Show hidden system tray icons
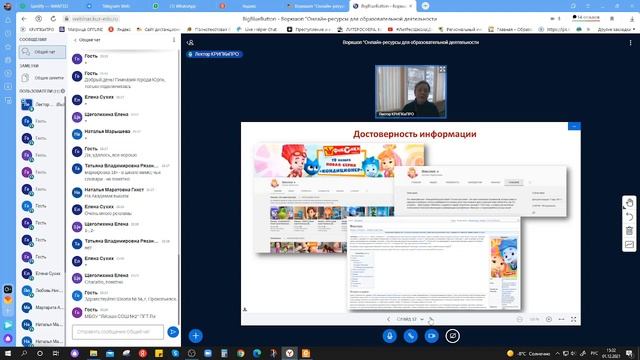The image size is (640, 360). pos(557,353)
